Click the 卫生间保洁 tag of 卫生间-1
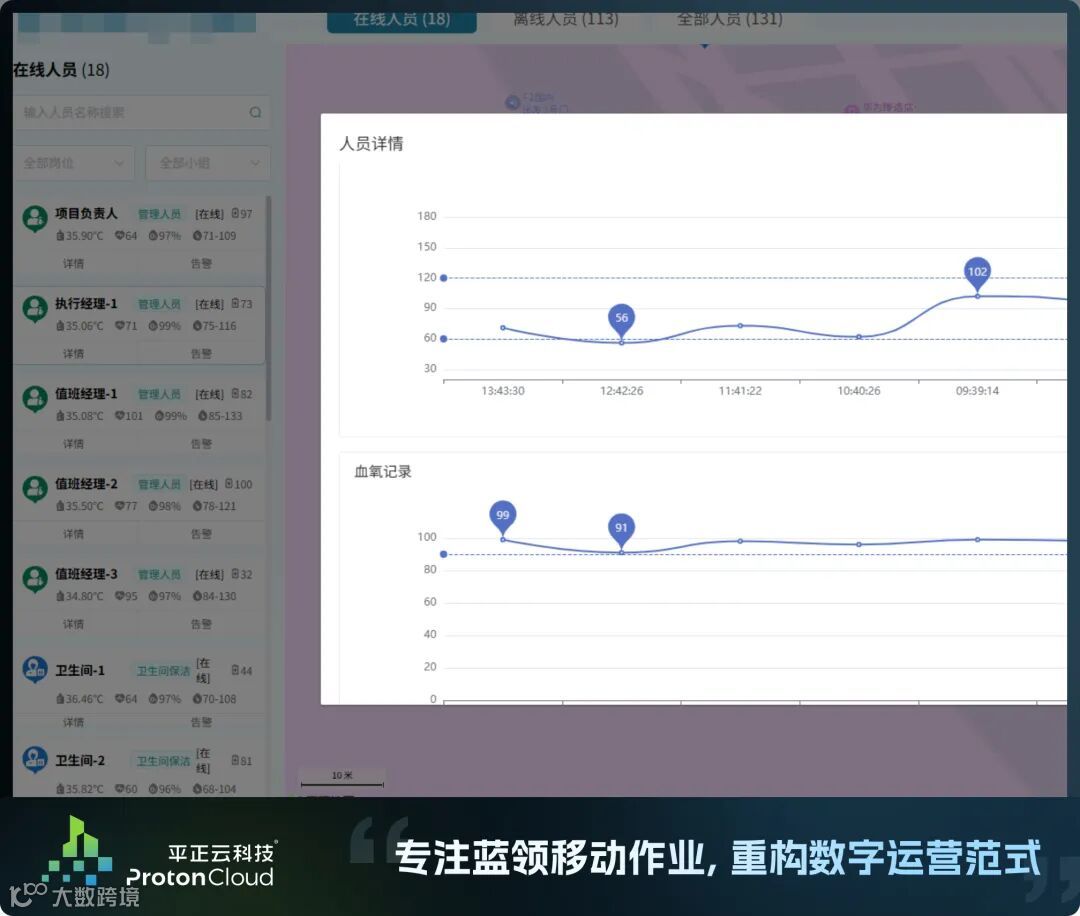Screen dimensions: 1080x916 click(163, 671)
